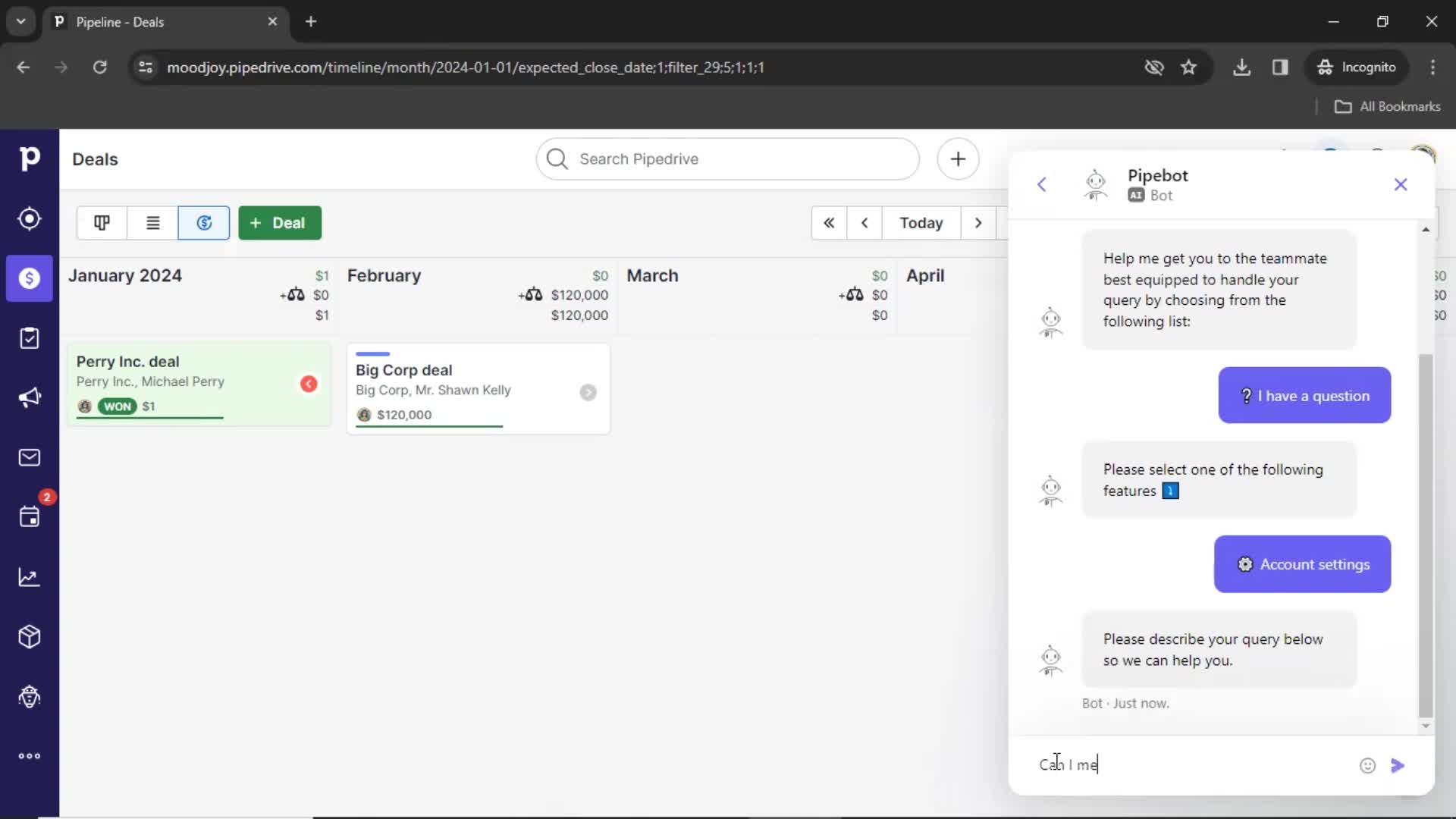Click the chat message input field
Image resolution: width=1456 pixels, height=819 pixels.
(x=1191, y=764)
